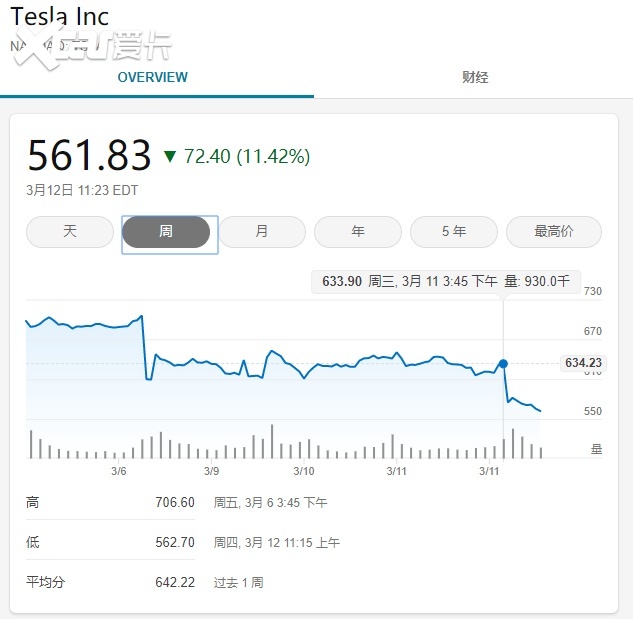
Task: Select the 天 (day) range button
Action: [70, 231]
